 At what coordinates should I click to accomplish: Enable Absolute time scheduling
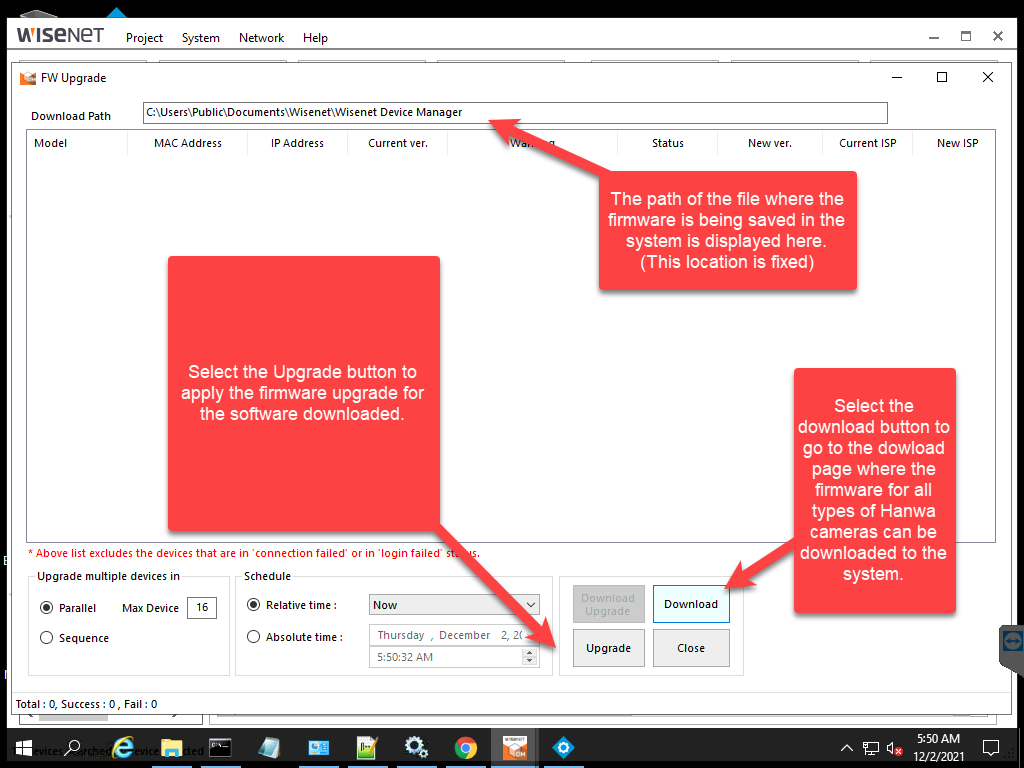254,636
